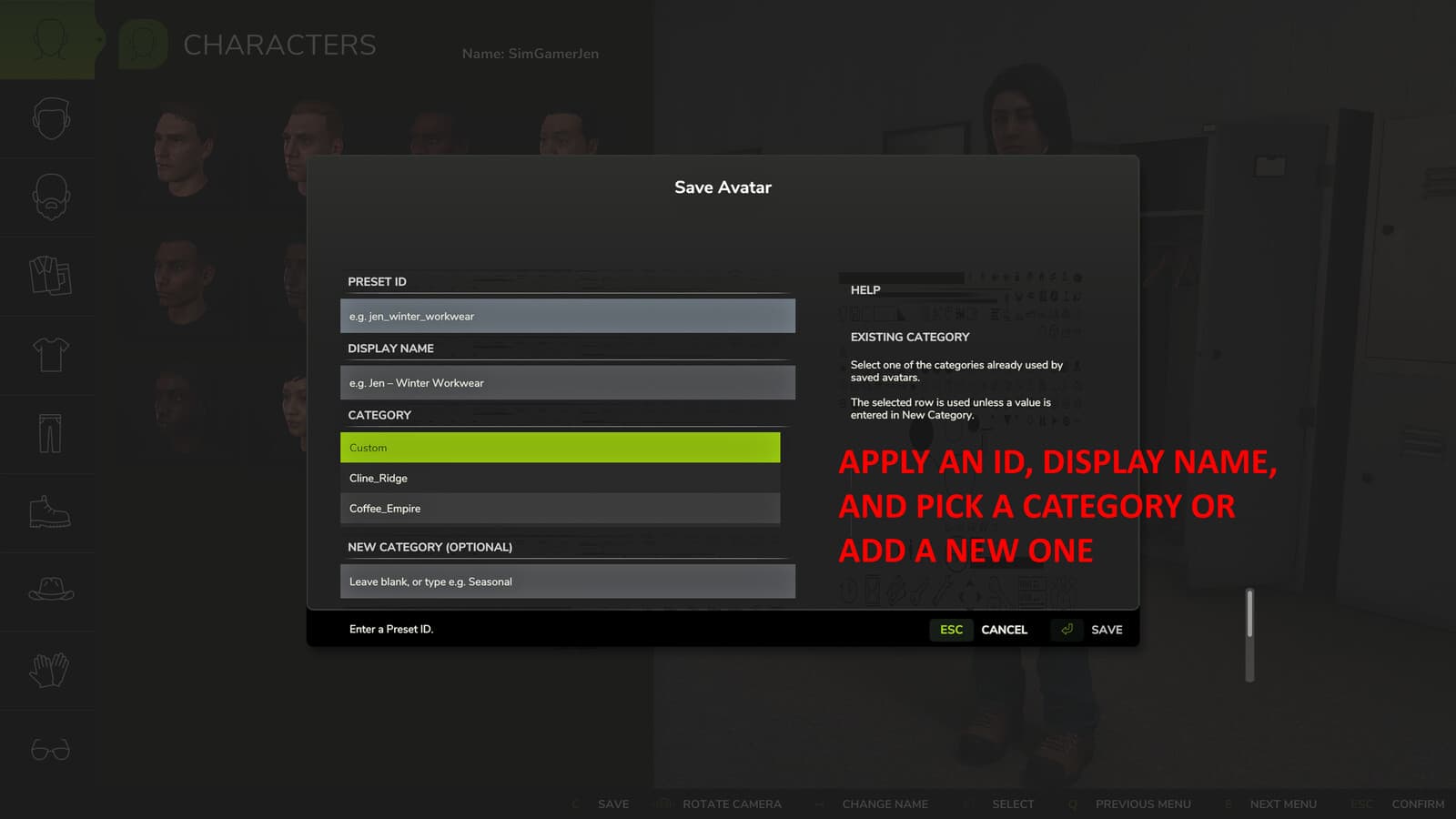Click the ESC key button
This screenshot has width=1456, height=819.
(951, 629)
